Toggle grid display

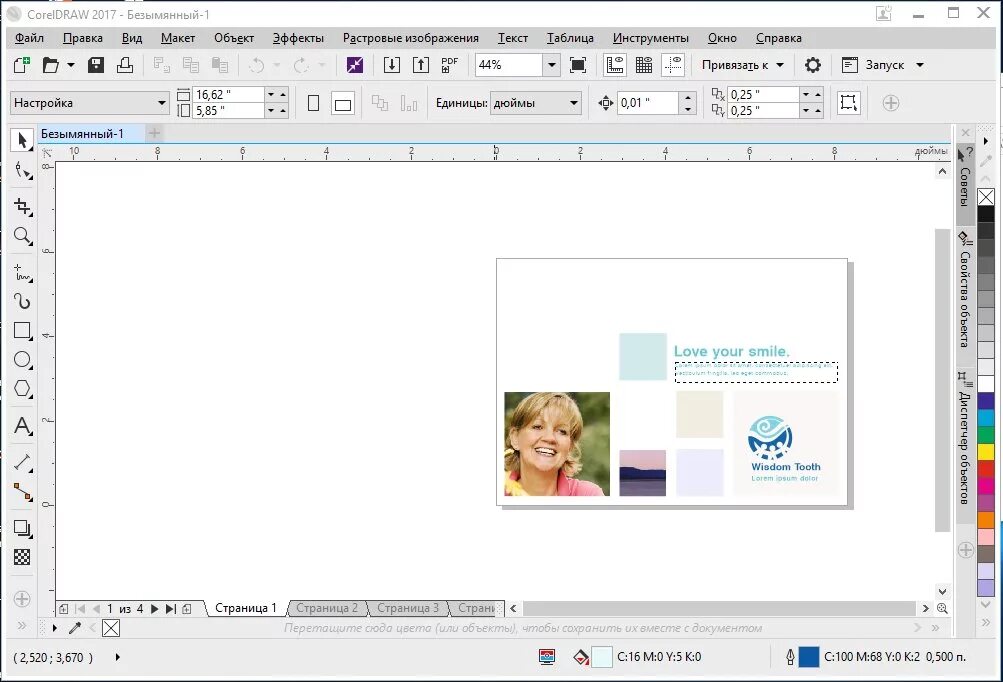644,65
